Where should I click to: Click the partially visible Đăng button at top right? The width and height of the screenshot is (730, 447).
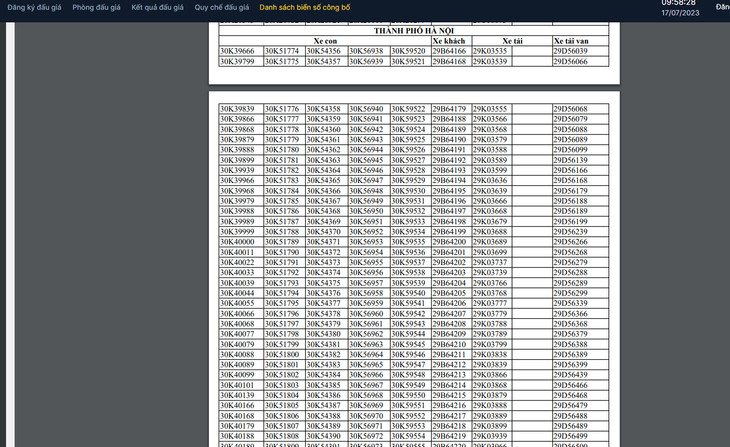[x=722, y=7]
